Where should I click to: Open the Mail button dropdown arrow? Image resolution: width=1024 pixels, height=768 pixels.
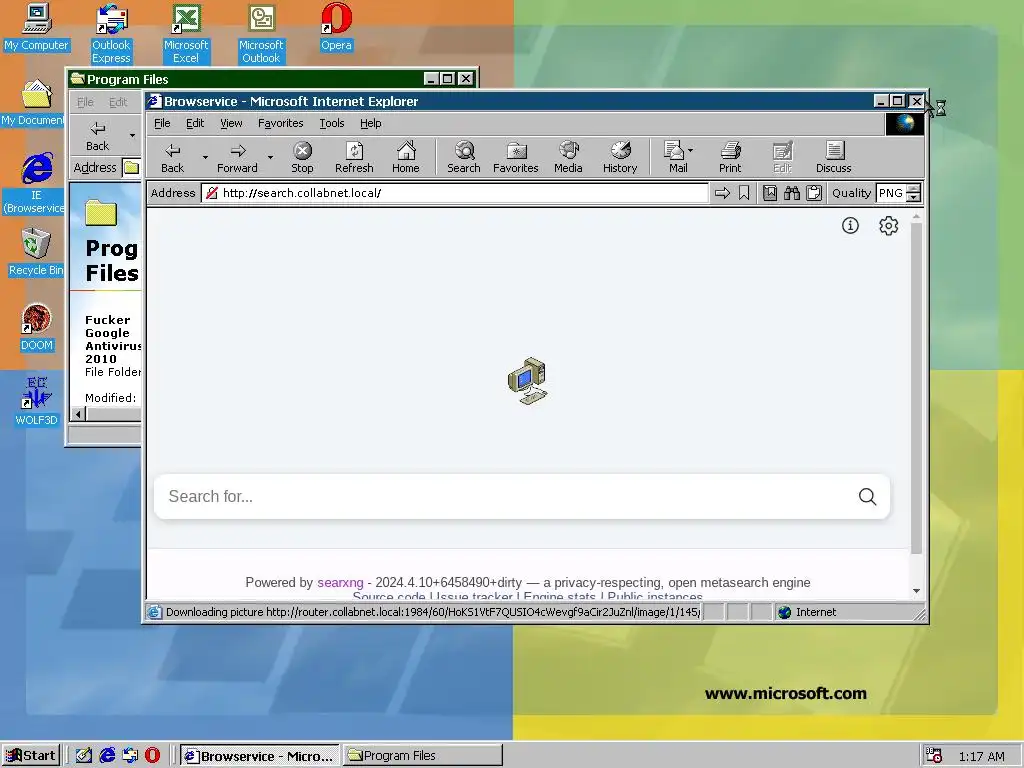690,150
